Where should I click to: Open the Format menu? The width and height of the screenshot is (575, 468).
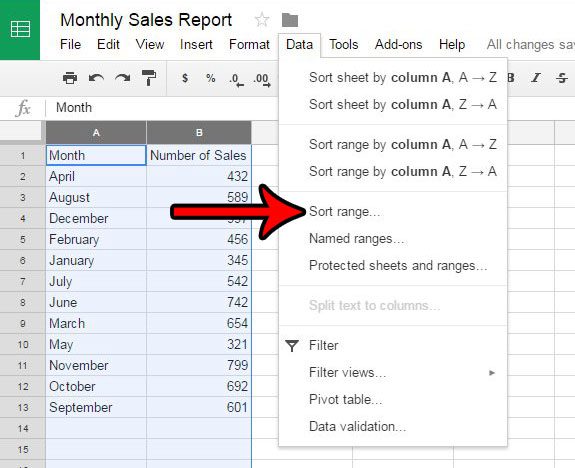[249, 44]
